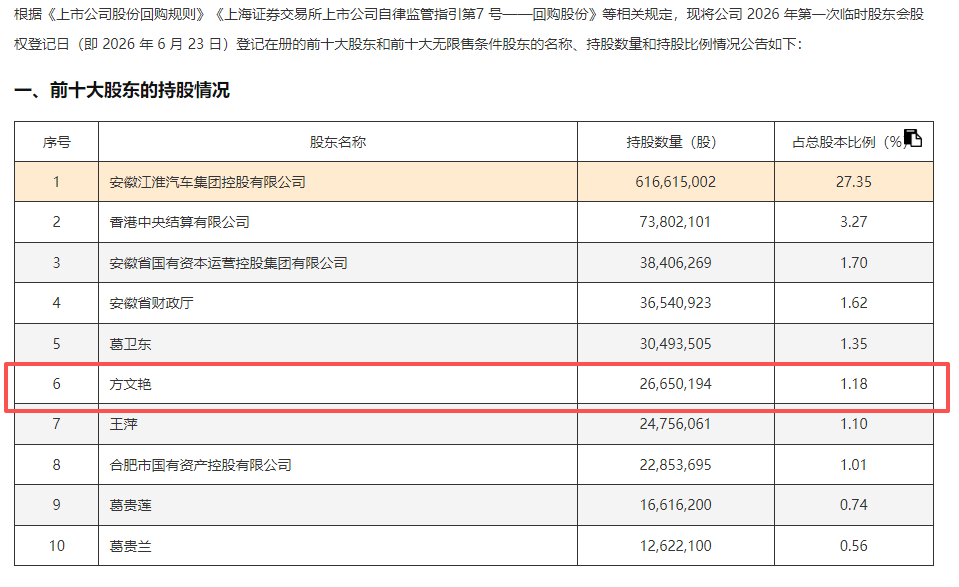Click the percentage value 1.62
The height and width of the screenshot is (587, 959).
854,303
